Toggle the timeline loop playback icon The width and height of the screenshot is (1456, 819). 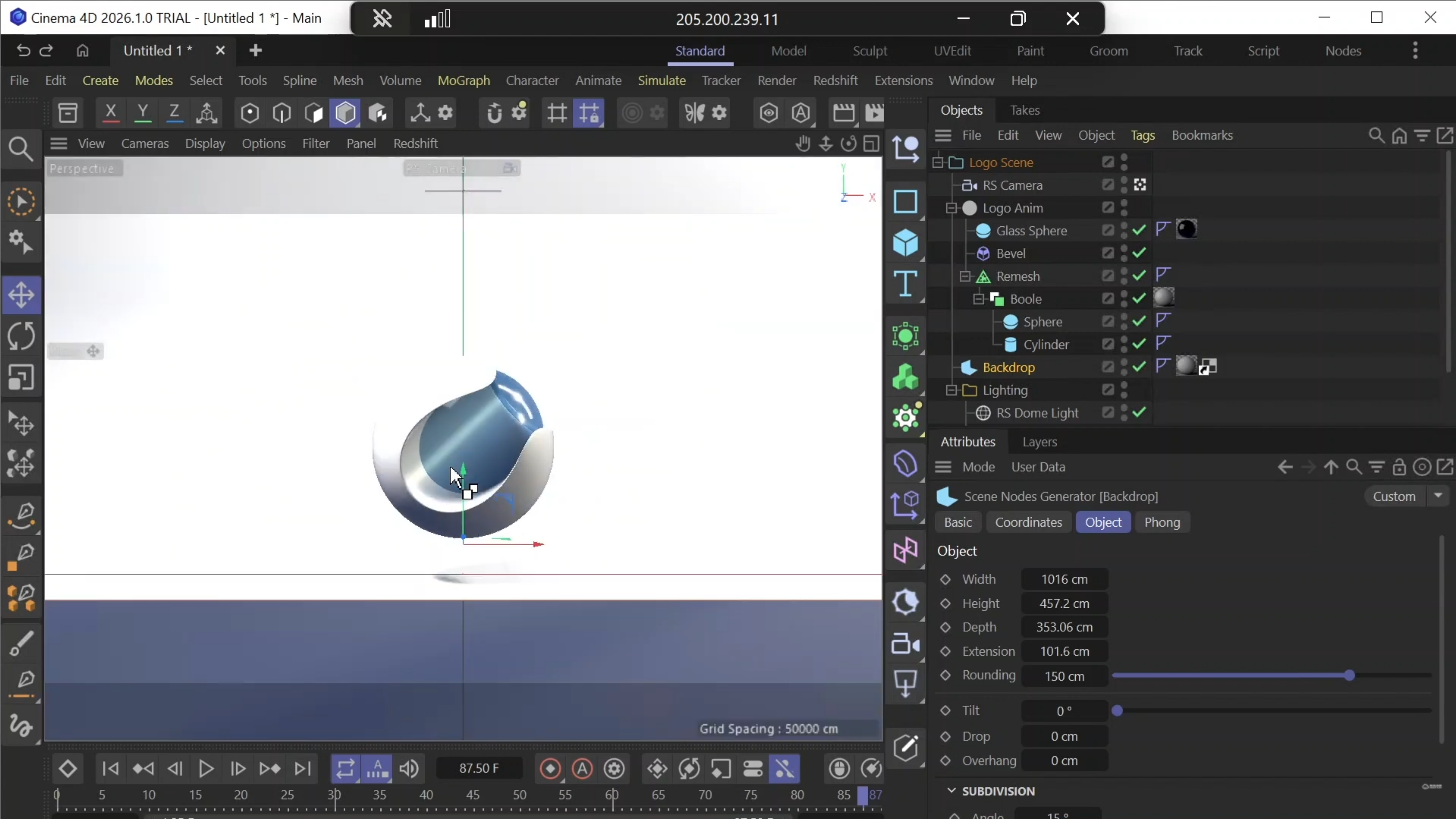(x=345, y=769)
